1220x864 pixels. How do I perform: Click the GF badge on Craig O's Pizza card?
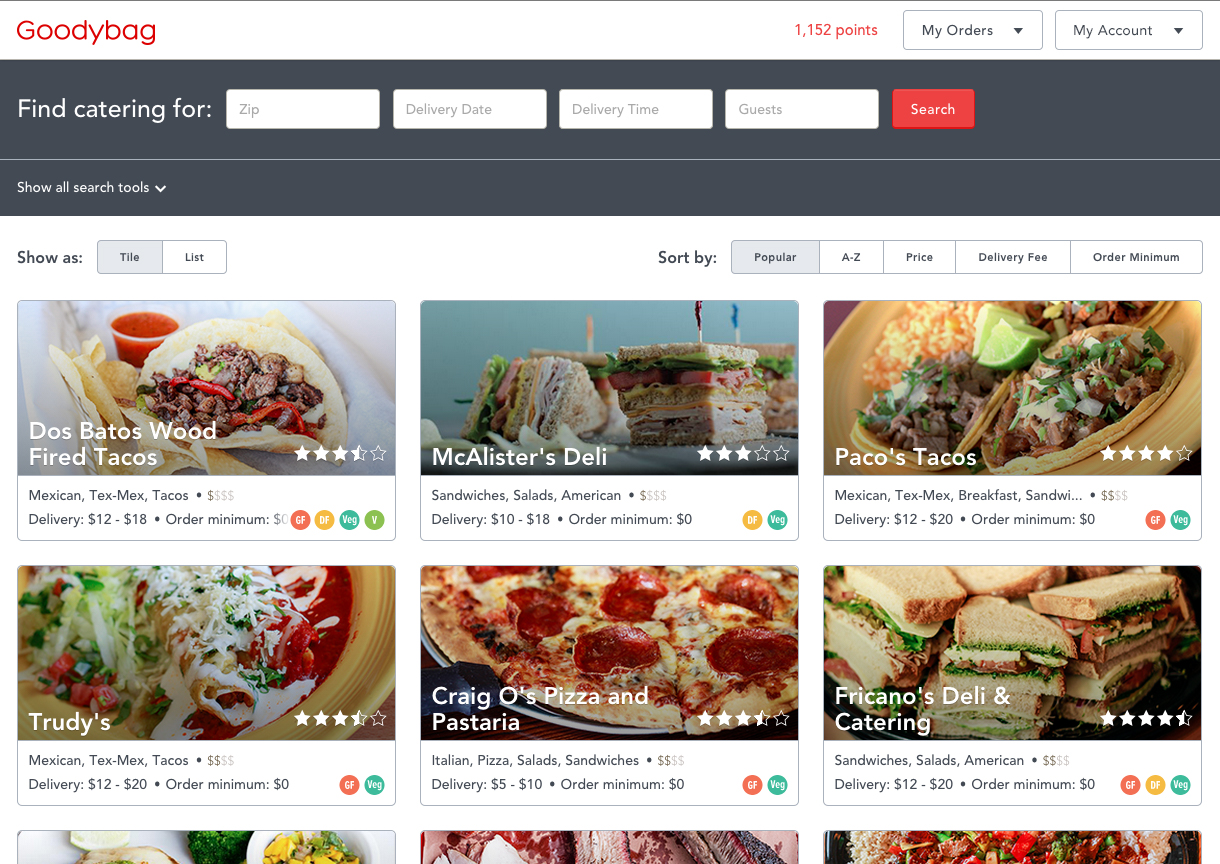(752, 785)
